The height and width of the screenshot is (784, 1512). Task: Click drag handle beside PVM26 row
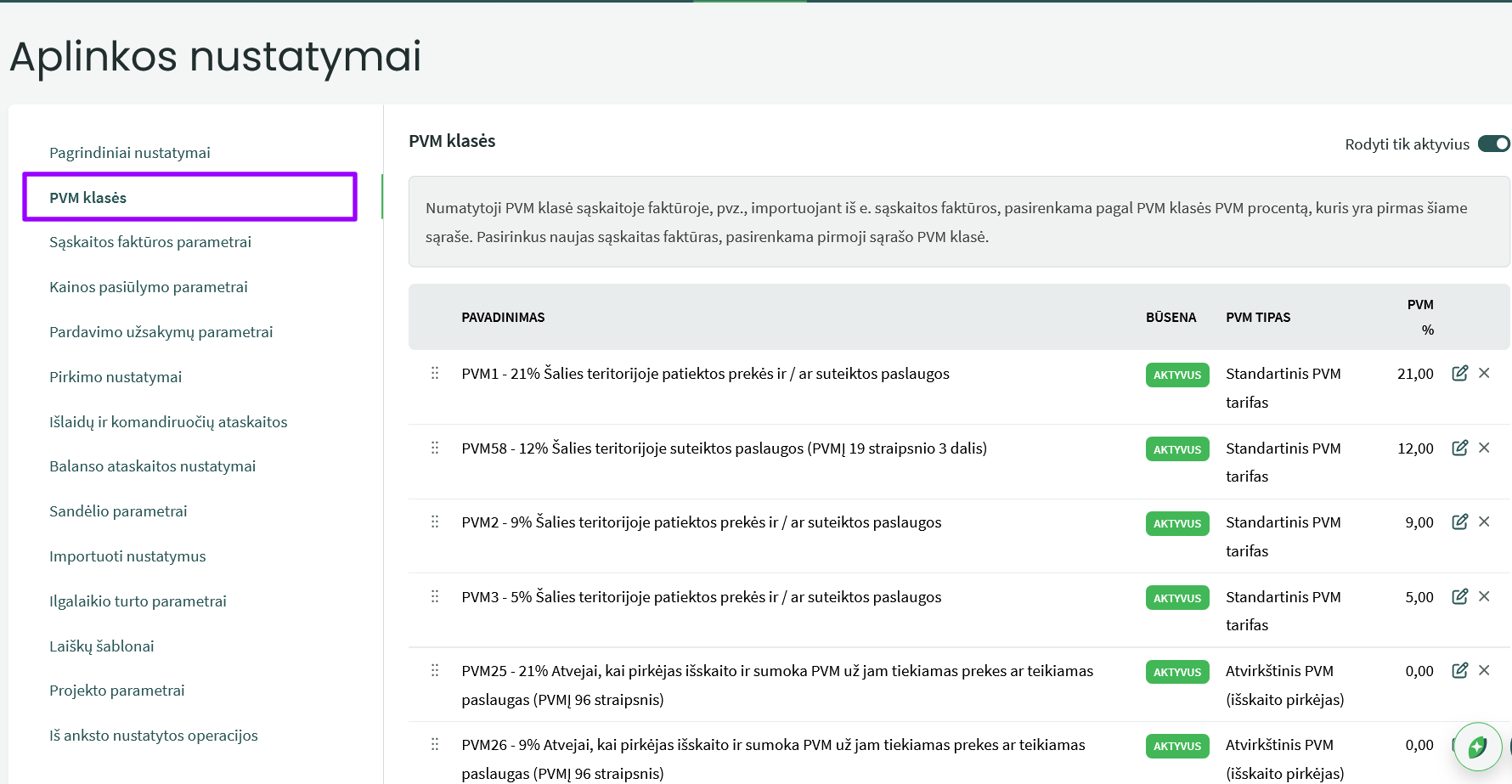coord(435,744)
